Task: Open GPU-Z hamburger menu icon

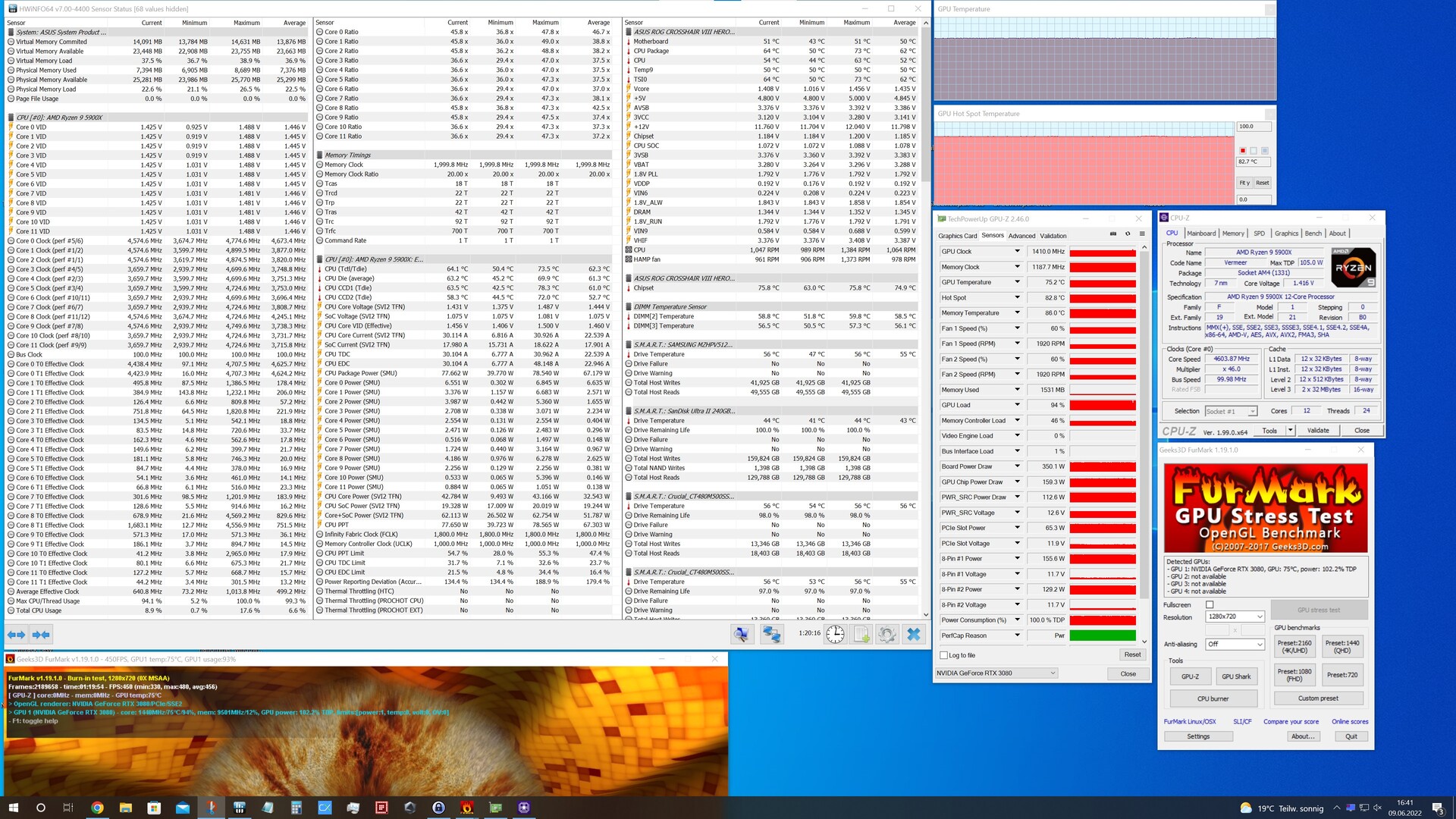Action: pyautogui.click(x=1142, y=234)
